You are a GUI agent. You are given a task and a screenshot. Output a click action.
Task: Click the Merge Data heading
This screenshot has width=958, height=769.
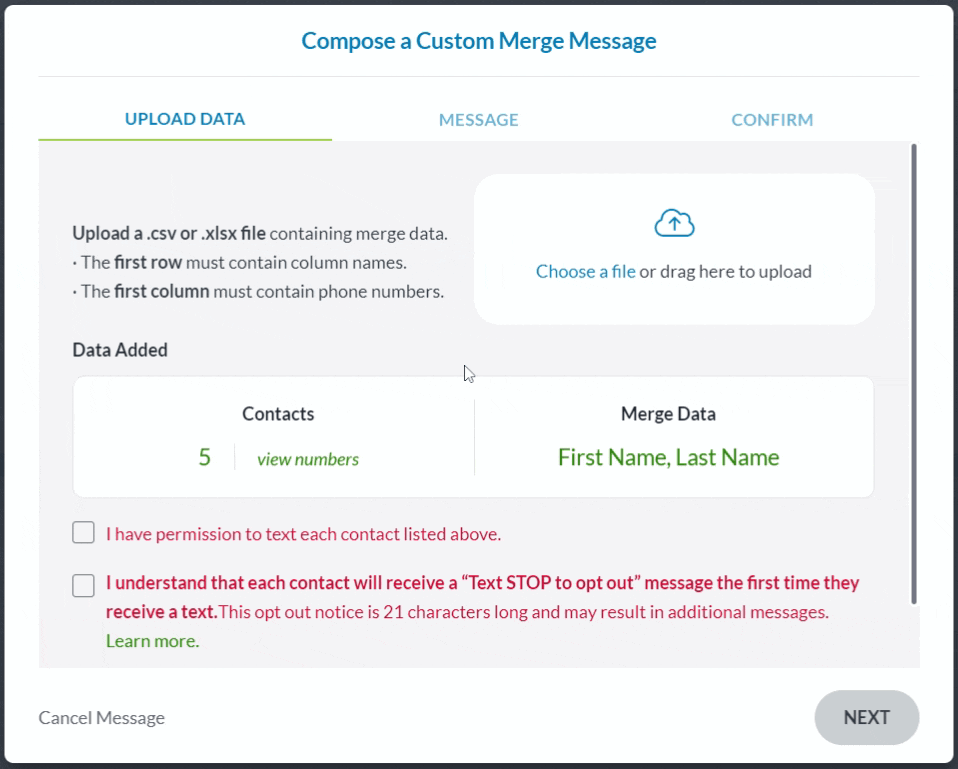point(668,414)
